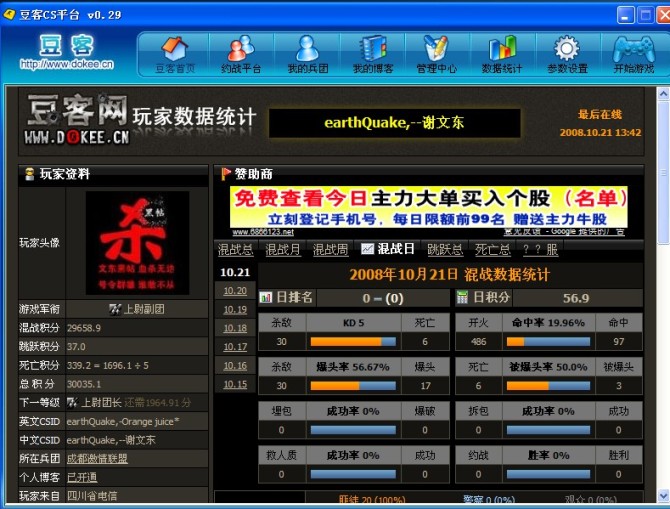Click the 我的兵团 toolbar icon
The image size is (670, 509).
pyautogui.click(x=307, y=53)
